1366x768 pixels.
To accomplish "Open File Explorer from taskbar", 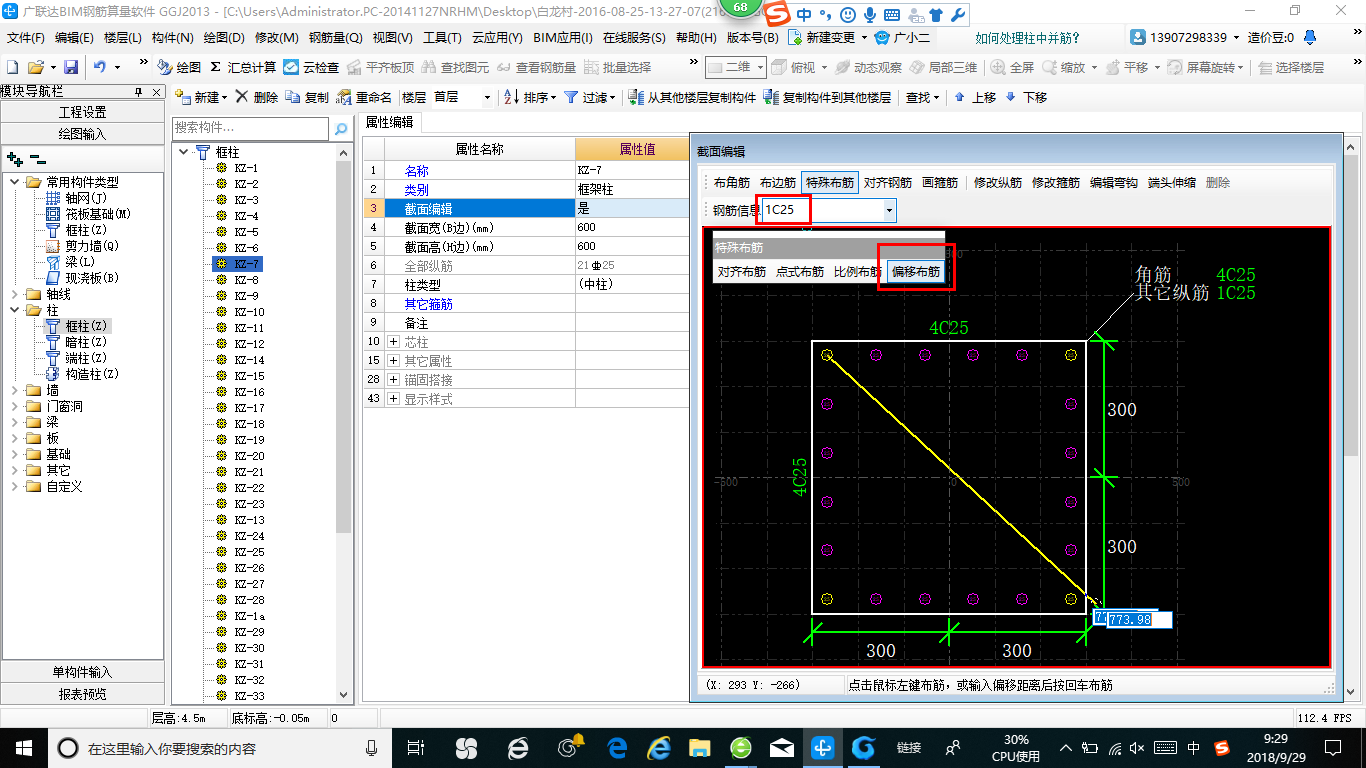I will coord(698,747).
